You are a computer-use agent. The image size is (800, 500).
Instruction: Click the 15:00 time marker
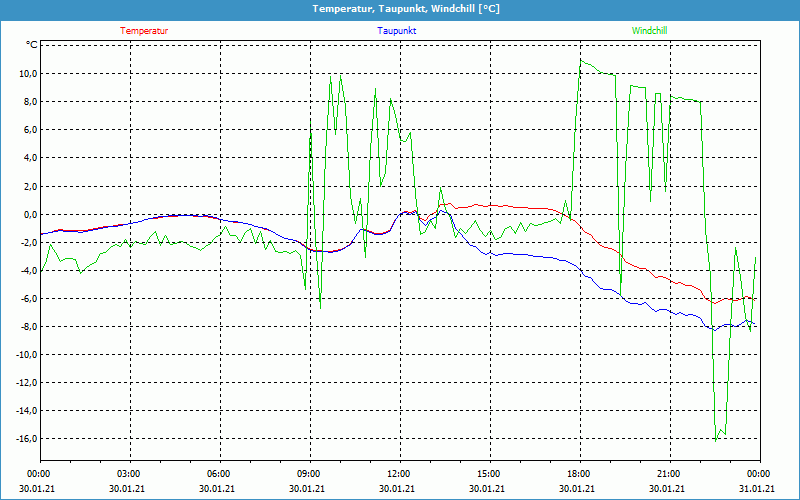point(488,474)
